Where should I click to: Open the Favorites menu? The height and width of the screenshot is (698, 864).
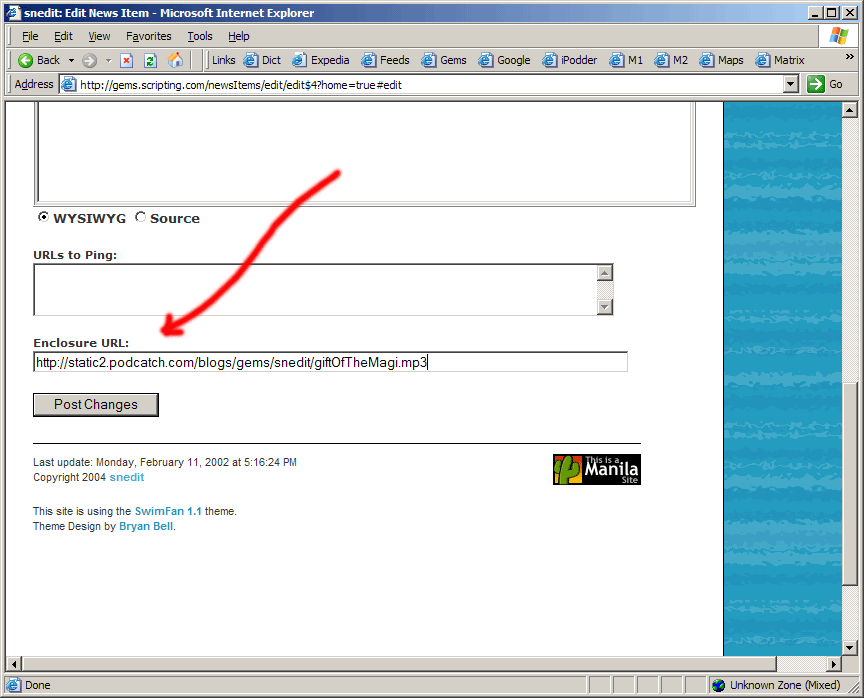tap(148, 36)
